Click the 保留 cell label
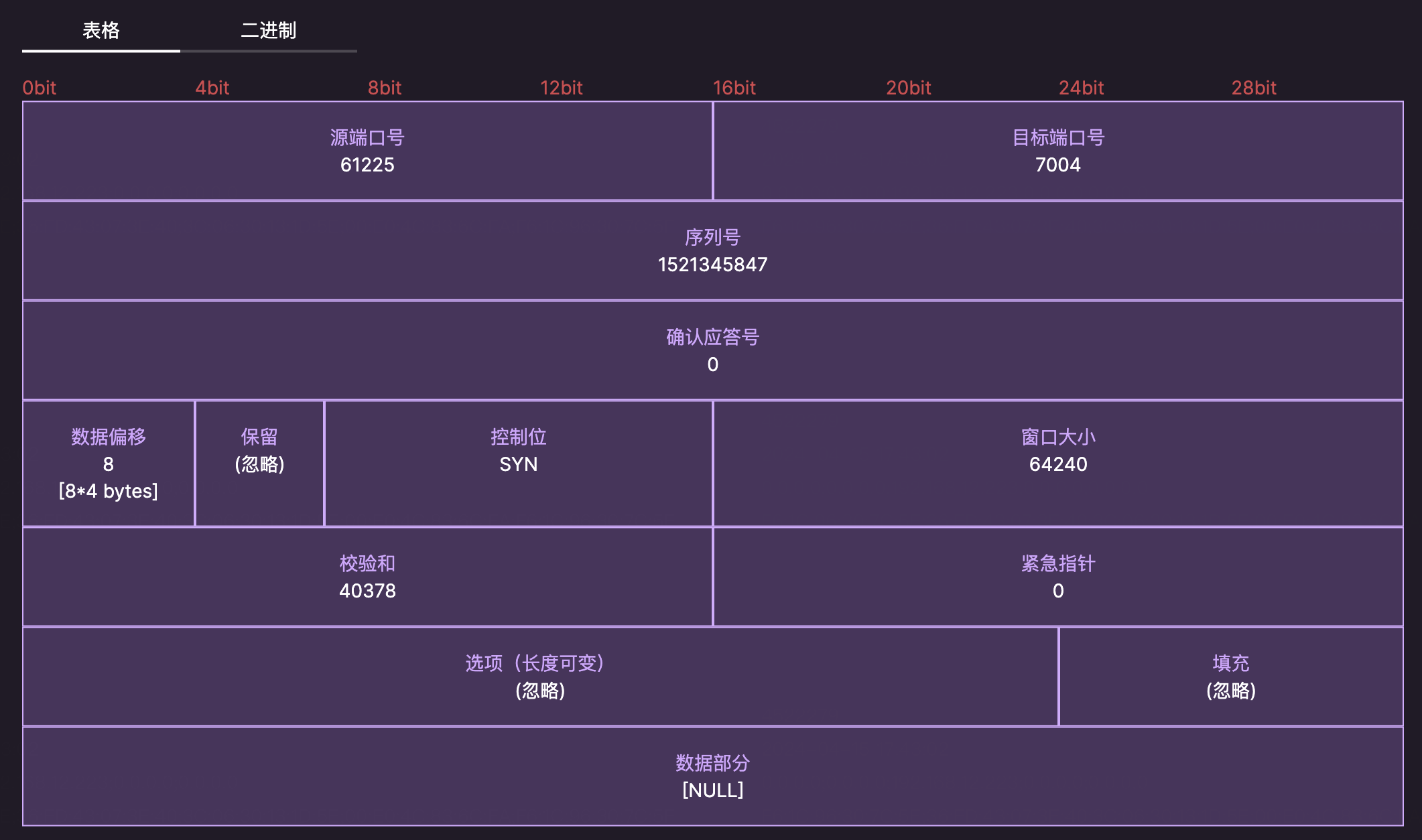Screen dimensions: 1422x840 [x=259, y=437]
